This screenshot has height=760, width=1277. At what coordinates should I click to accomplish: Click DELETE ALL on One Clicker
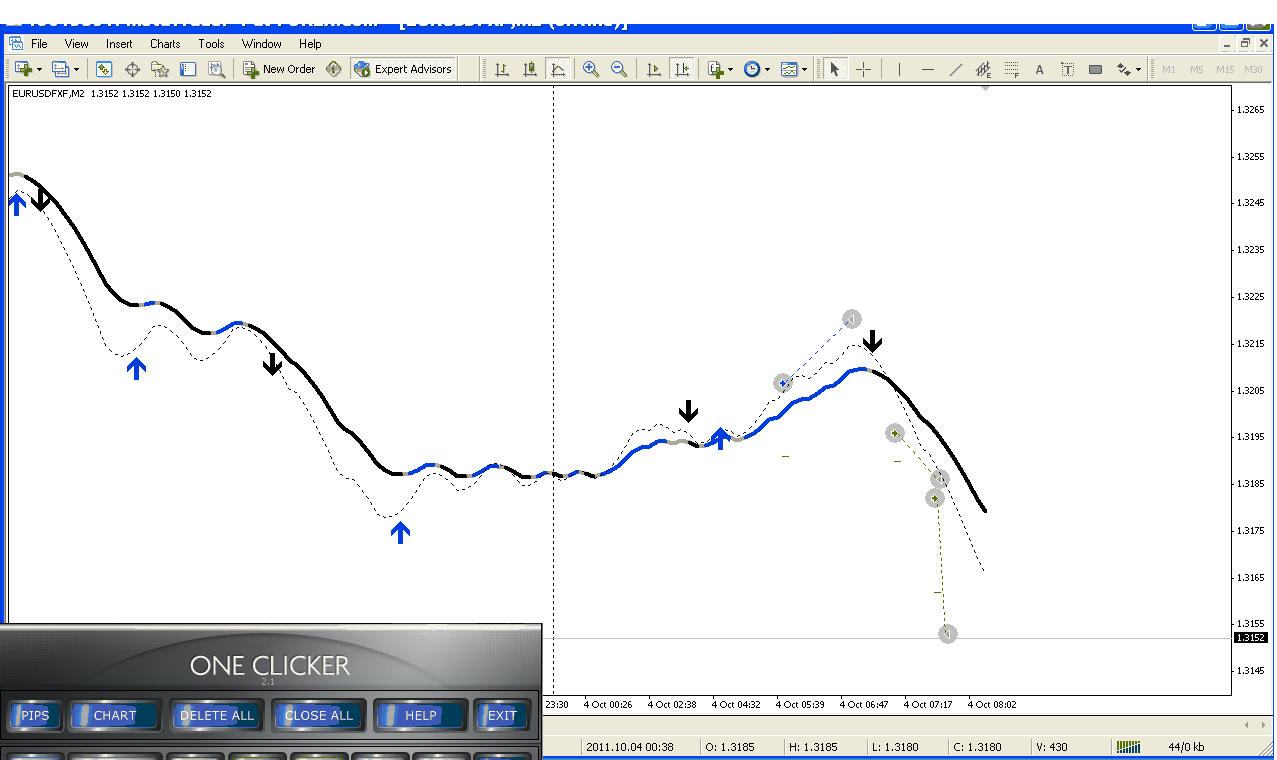[217, 715]
